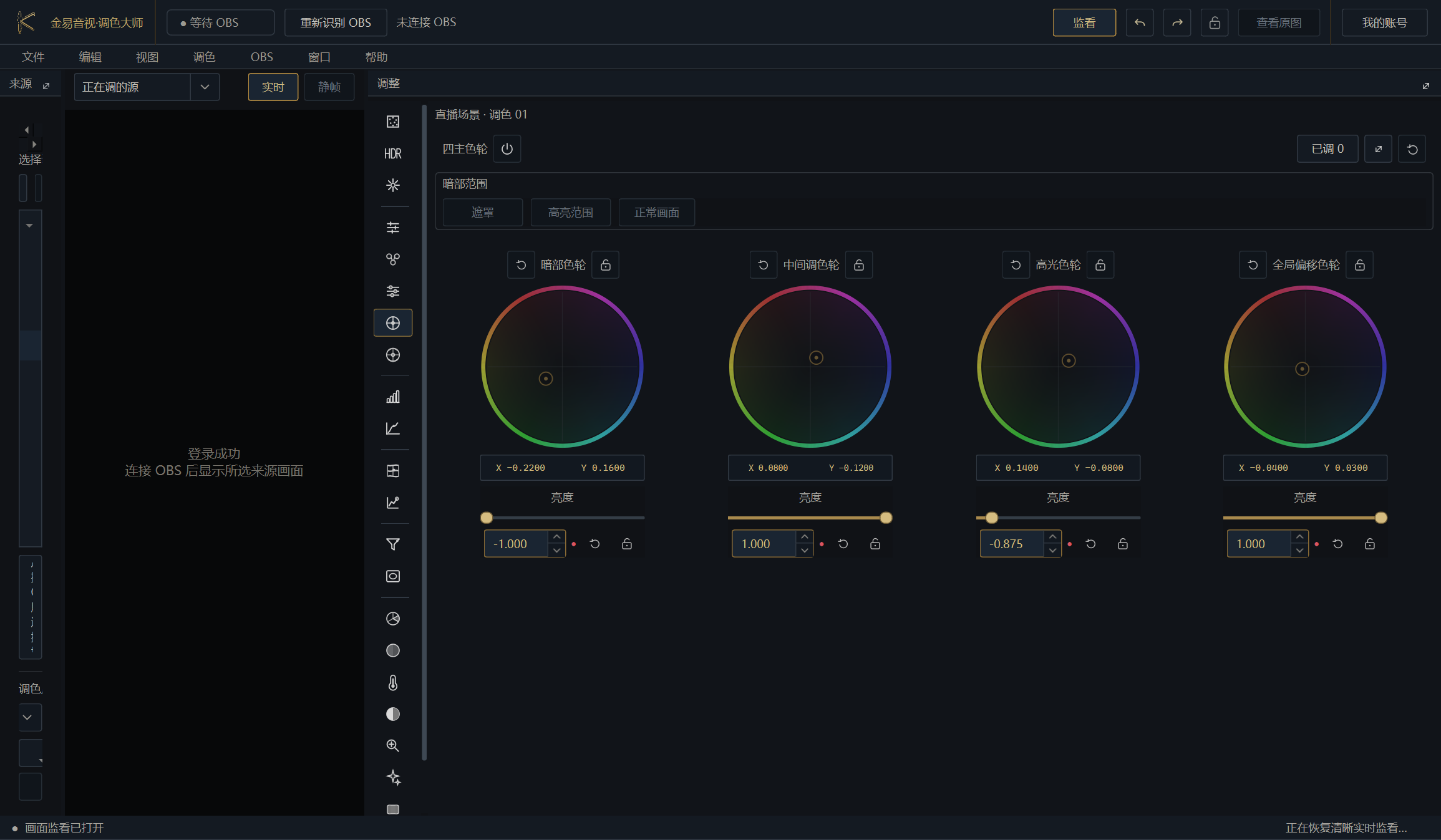The height and width of the screenshot is (840, 1441).
Task: Adjust the 高光色轮 brightness slider handle
Action: click(991, 518)
